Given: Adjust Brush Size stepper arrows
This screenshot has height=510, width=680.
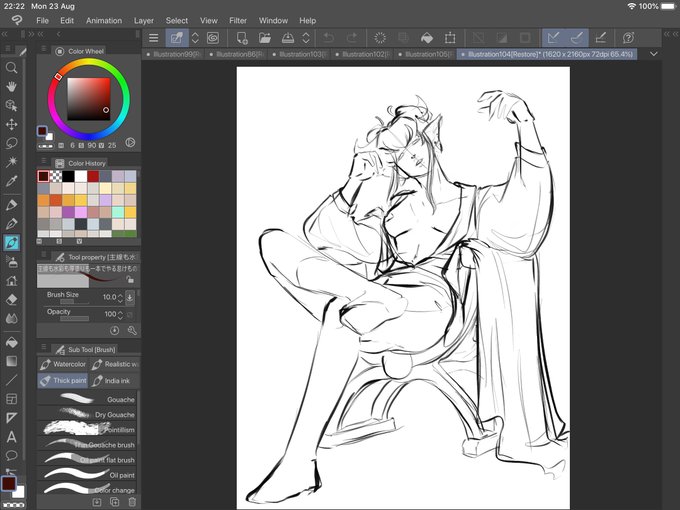Looking at the screenshot, I should (121, 298).
